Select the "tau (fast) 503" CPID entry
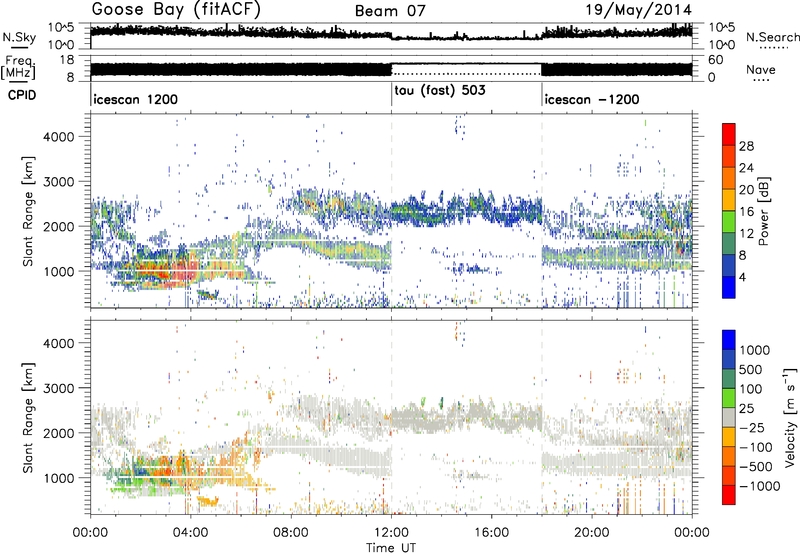Image resolution: width=800 pixels, height=554 pixels. 440,90
